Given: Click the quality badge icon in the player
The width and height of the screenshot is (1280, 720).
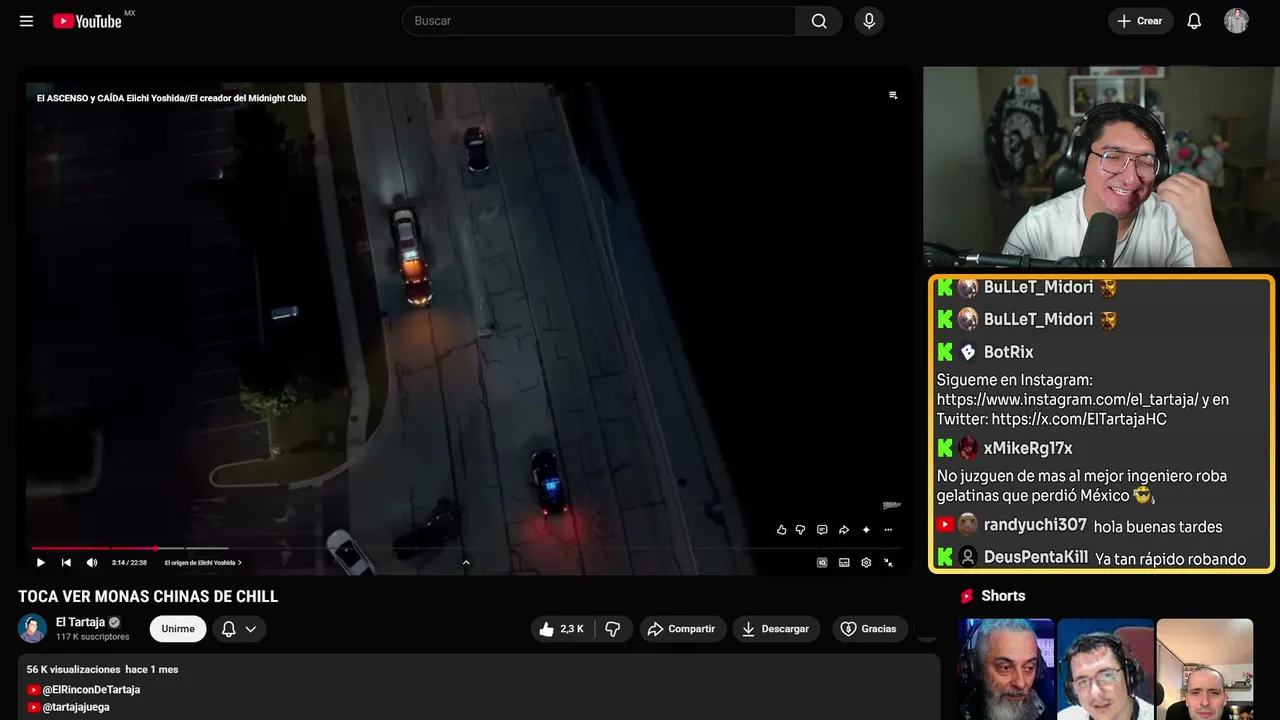Looking at the screenshot, I should (x=822, y=562).
